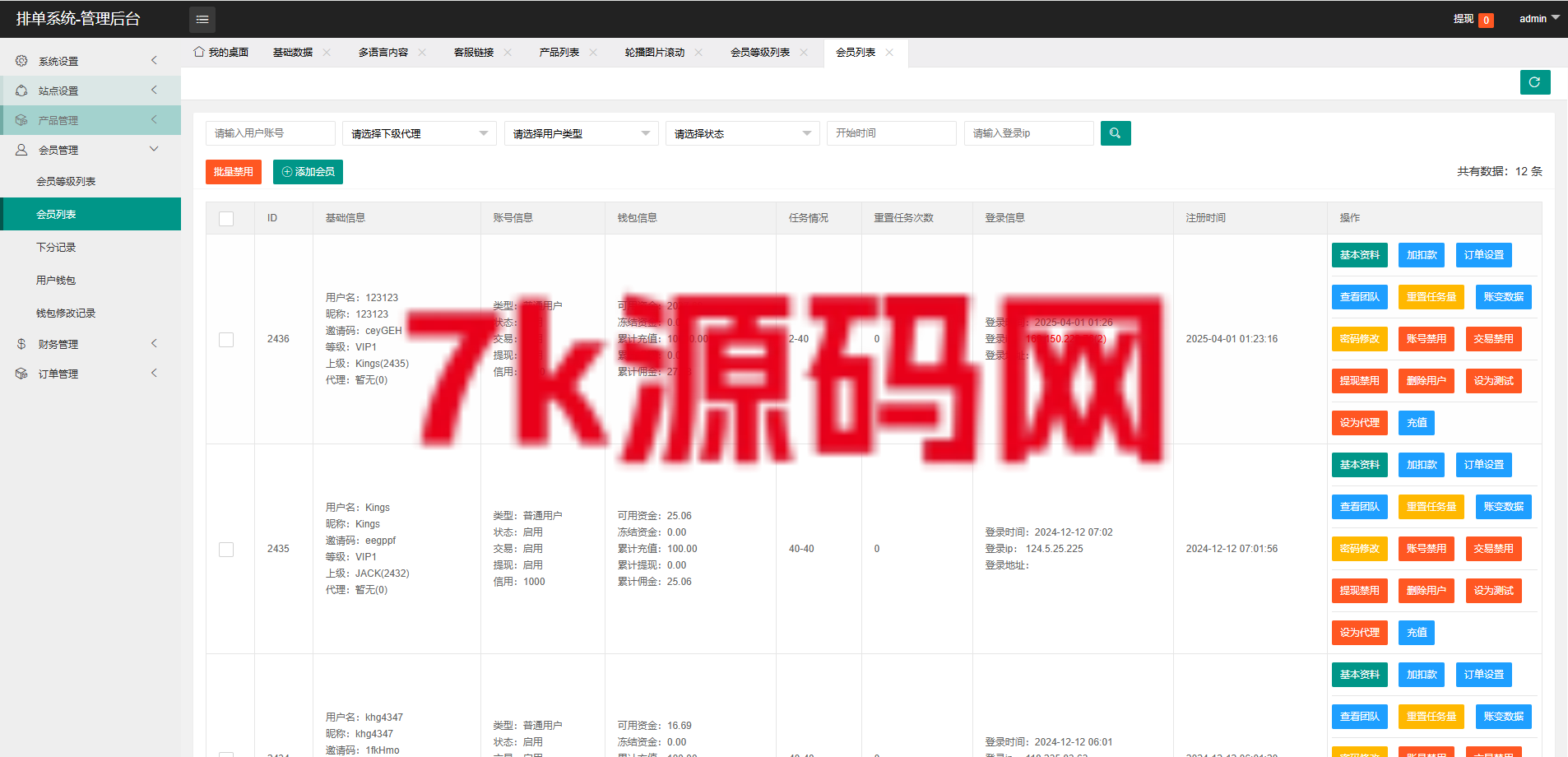
Task: Click 充值 for user Kings
Action: point(1417,633)
